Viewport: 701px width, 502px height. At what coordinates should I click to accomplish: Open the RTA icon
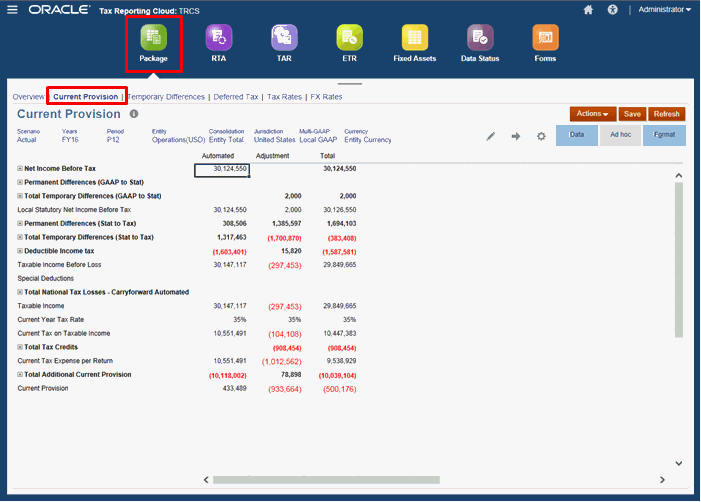[x=219, y=43]
